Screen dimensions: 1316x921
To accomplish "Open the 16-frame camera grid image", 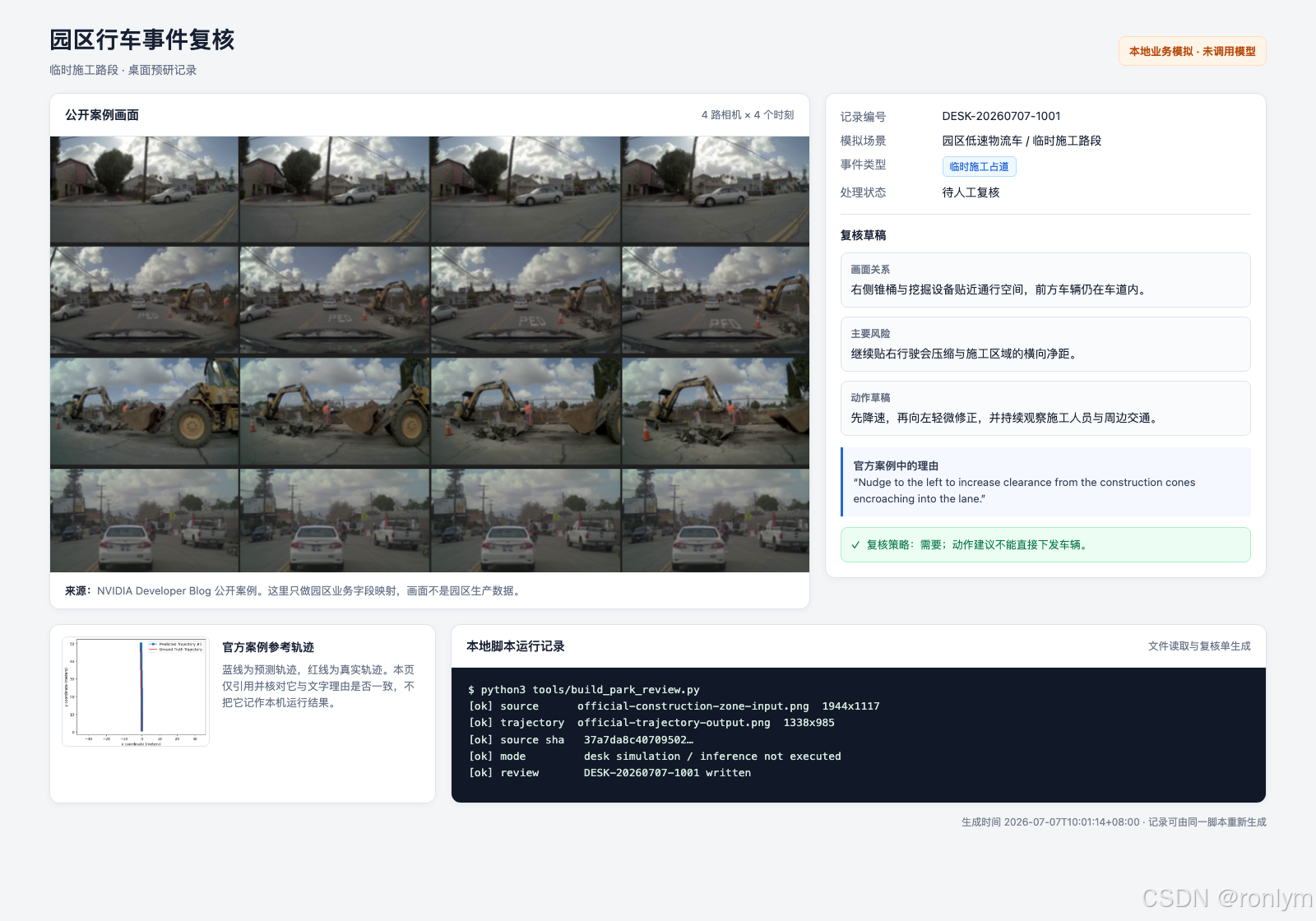I will 429,354.
